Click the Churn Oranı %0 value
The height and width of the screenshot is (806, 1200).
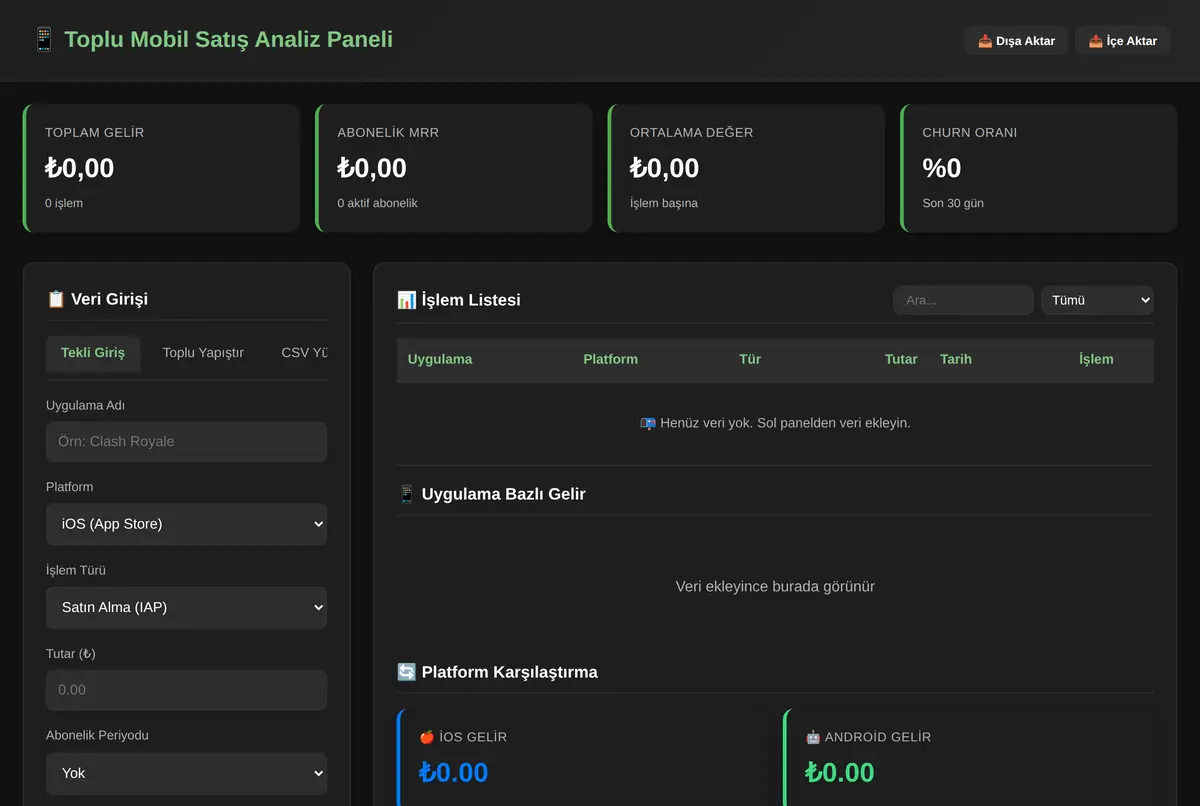942,168
